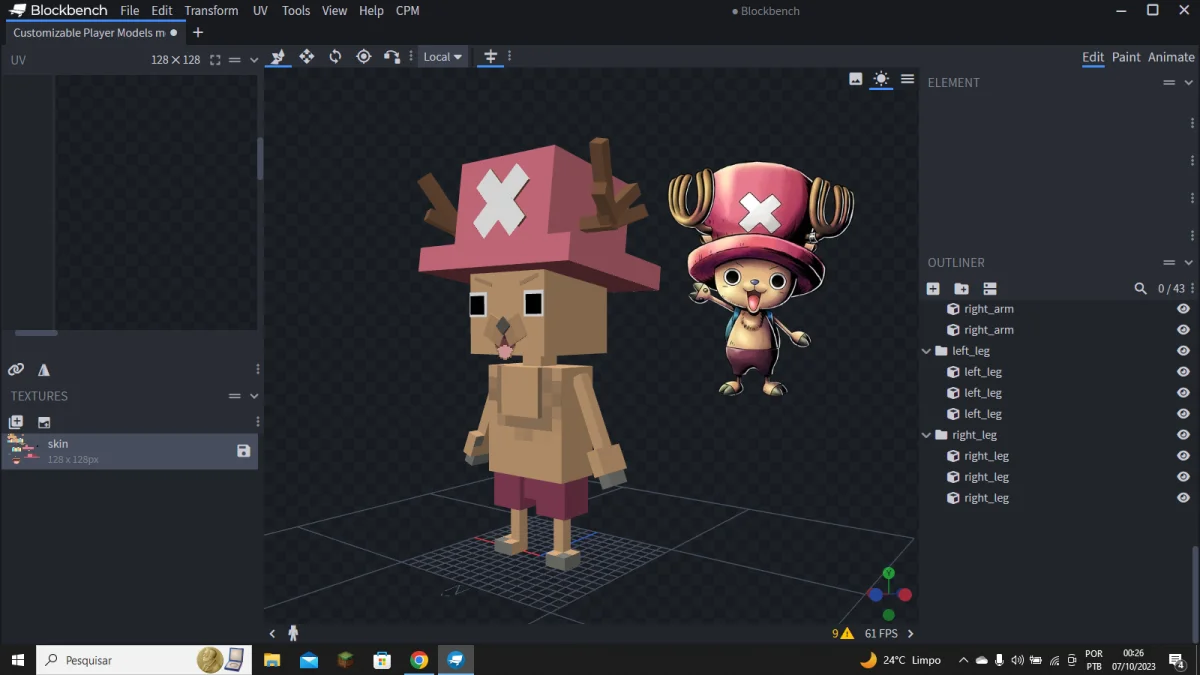Screen dimensions: 1200x675
Task: Select the Pivot tool
Action: pyautogui.click(x=364, y=57)
